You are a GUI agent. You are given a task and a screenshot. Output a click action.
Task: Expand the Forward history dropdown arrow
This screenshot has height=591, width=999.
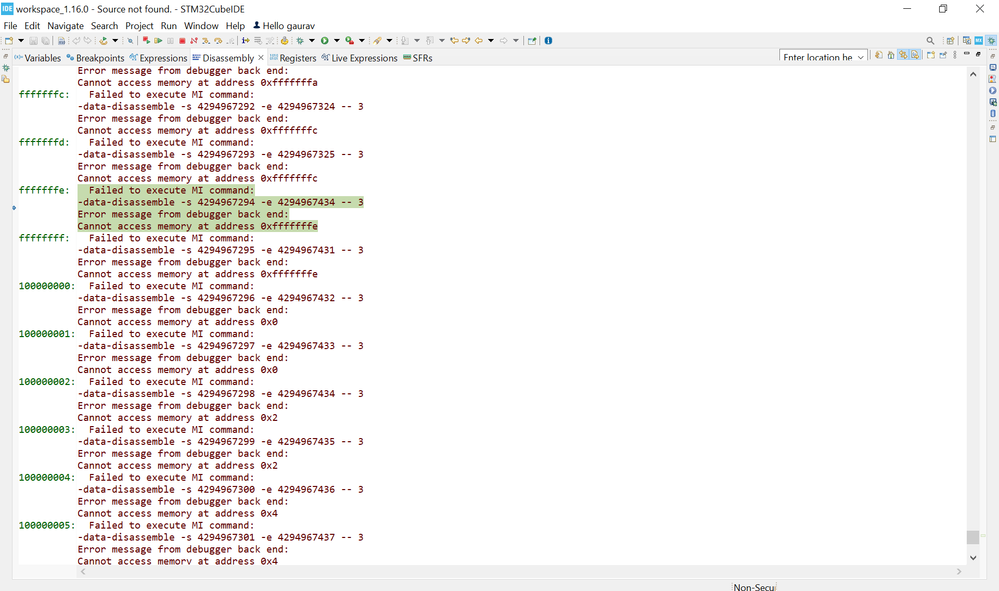point(515,41)
